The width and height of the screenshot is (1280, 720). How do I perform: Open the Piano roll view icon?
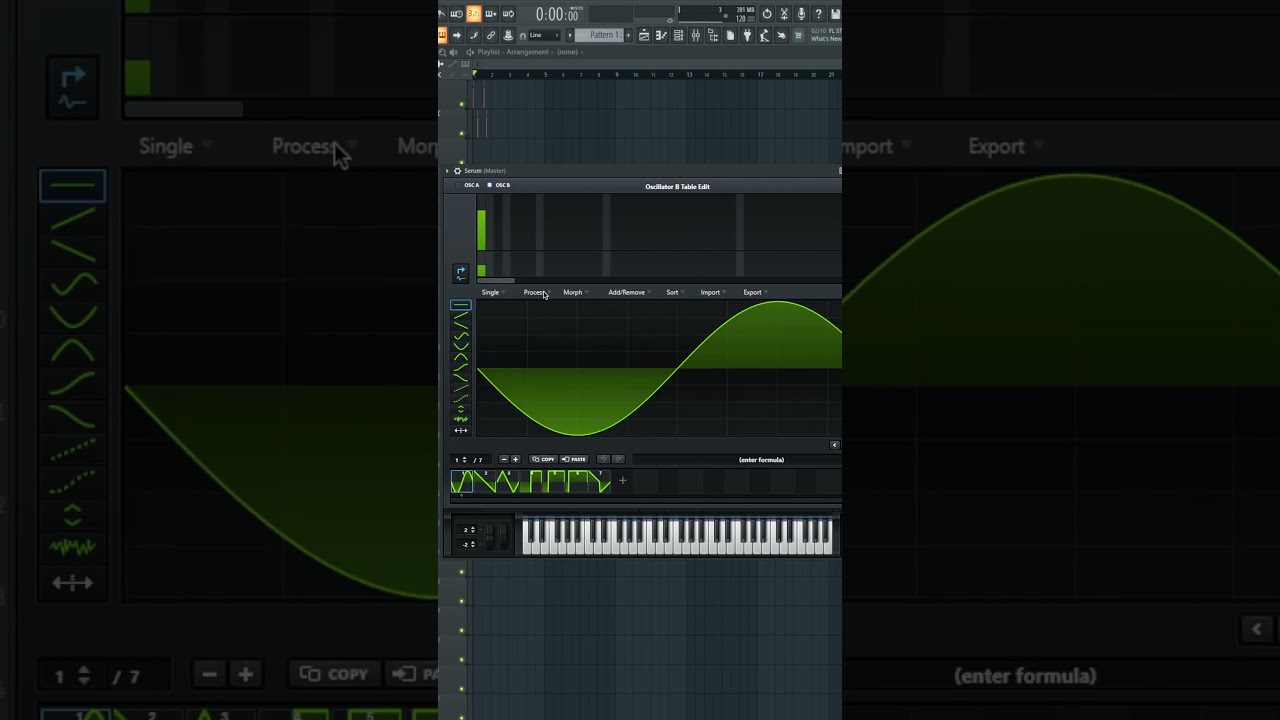point(661,35)
